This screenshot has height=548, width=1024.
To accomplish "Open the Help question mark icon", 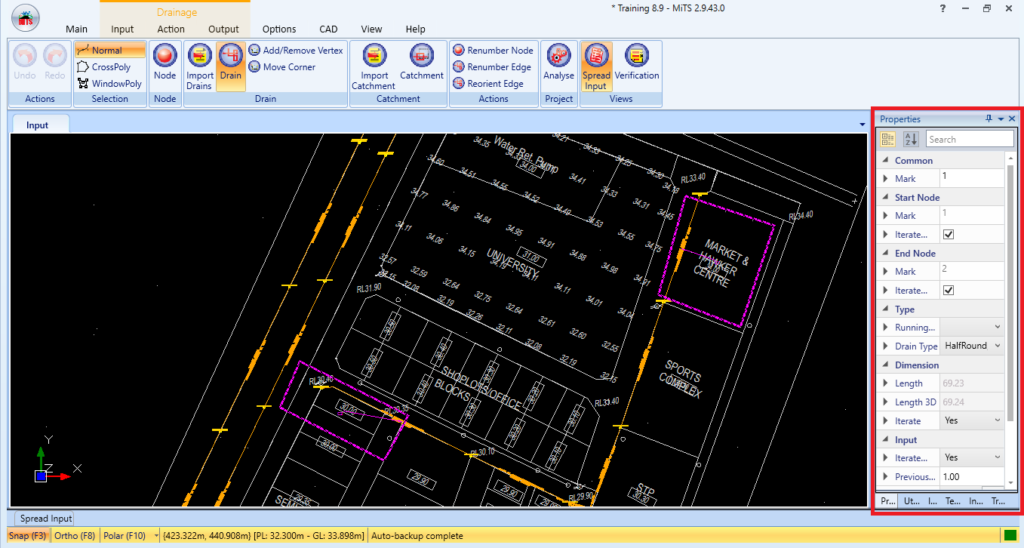I will click(942, 8).
